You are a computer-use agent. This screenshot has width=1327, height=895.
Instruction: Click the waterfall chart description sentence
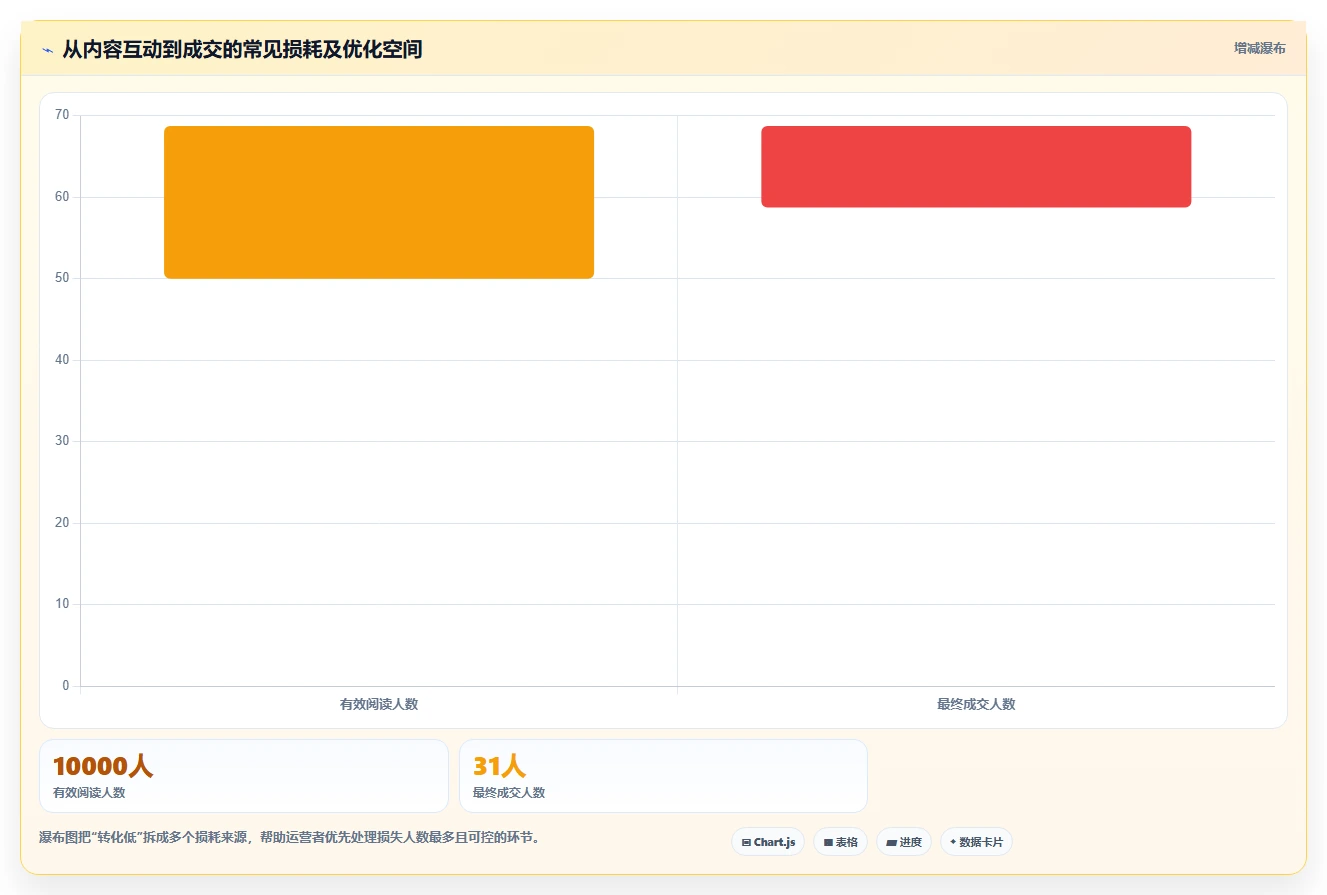point(292,837)
